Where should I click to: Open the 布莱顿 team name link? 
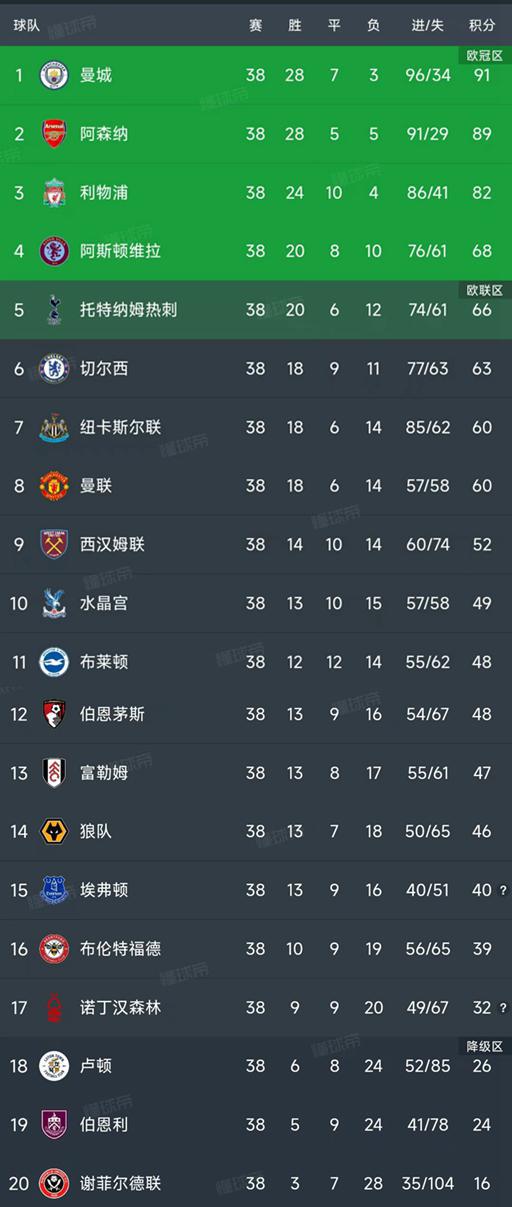tap(104, 662)
